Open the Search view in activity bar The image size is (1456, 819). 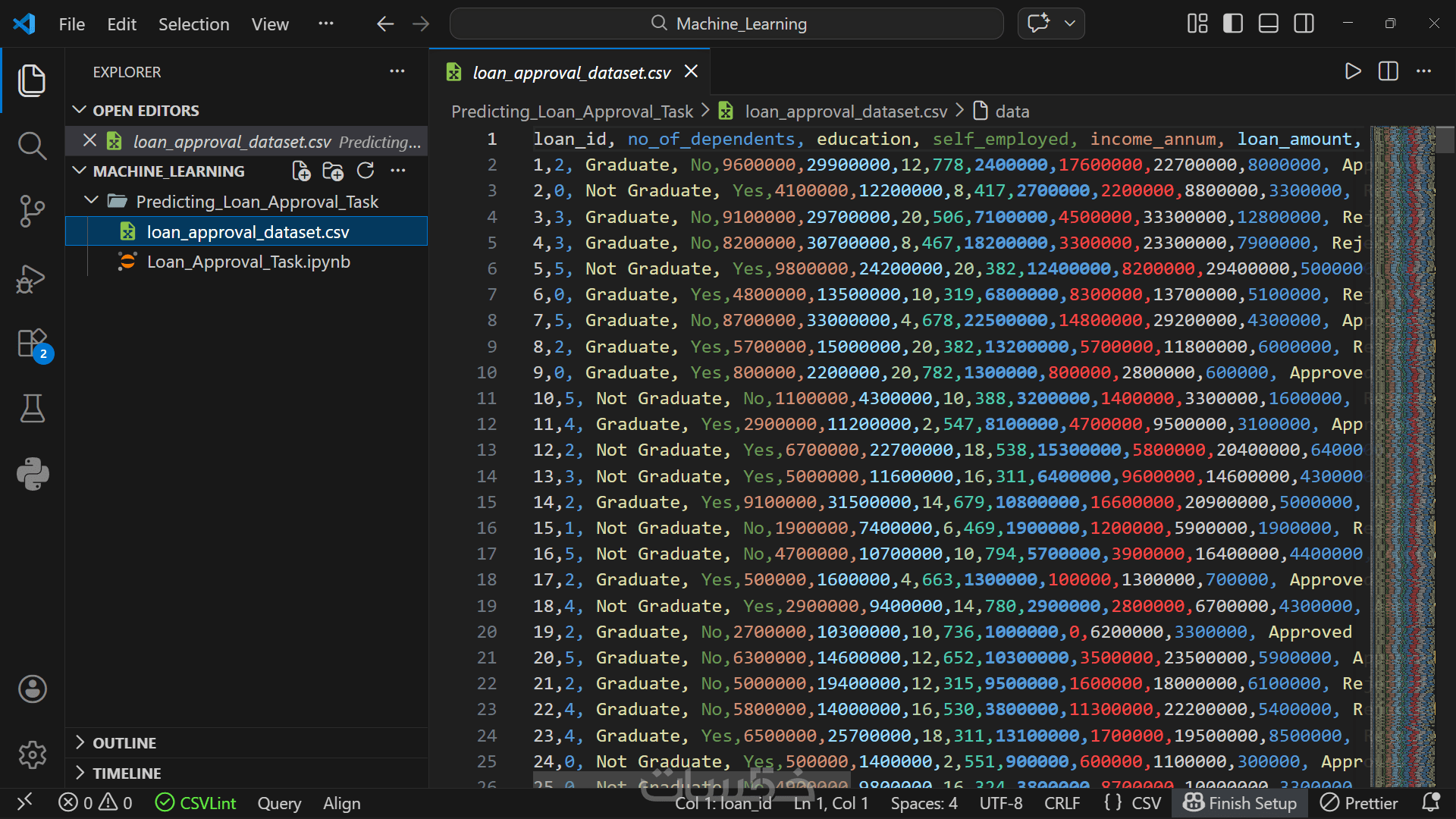(32, 146)
